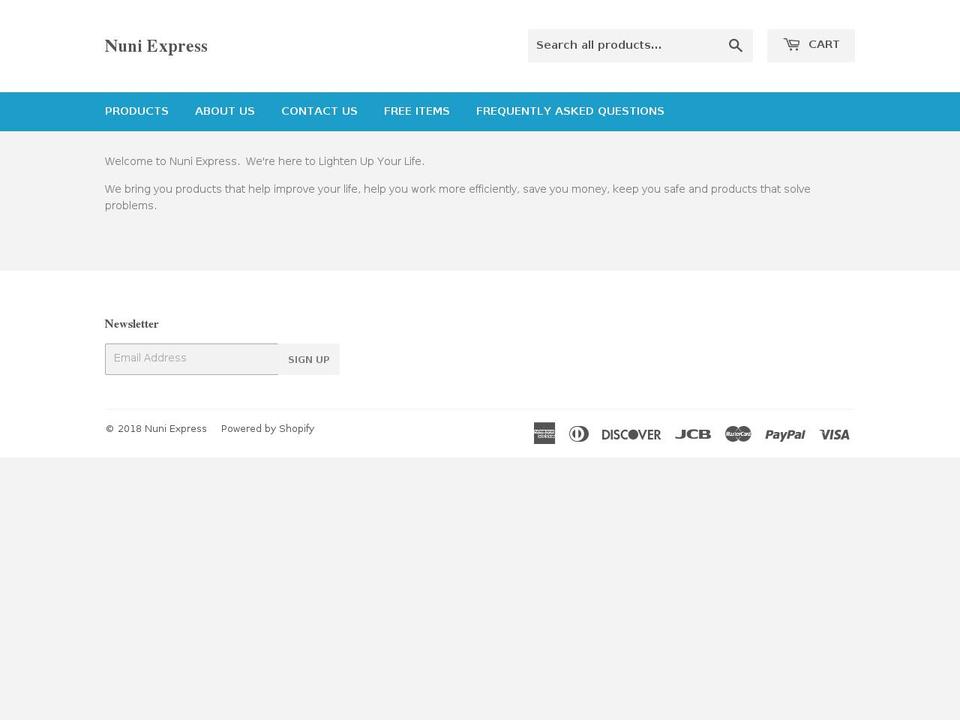Click the Nuni Express logo title
Image resolution: width=960 pixels, height=720 pixels.
tap(156, 46)
